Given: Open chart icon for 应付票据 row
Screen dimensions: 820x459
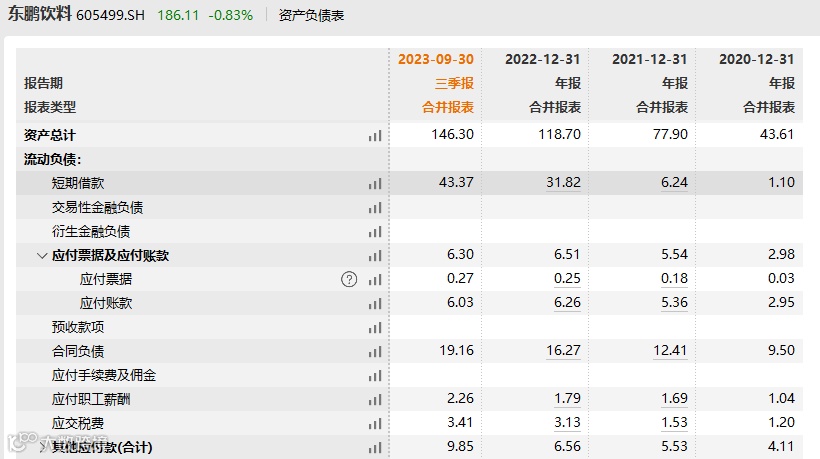Looking at the screenshot, I should pos(375,280).
